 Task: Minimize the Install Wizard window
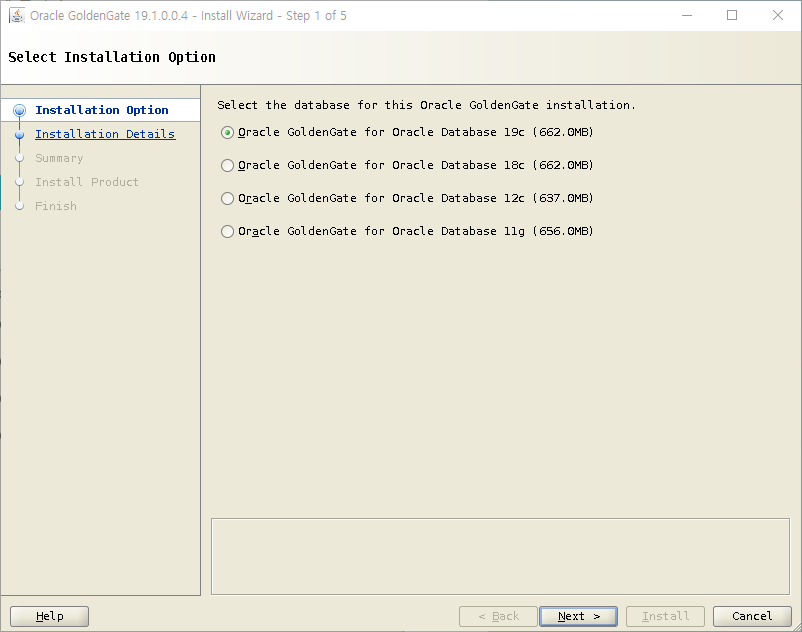tap(687, 15)
